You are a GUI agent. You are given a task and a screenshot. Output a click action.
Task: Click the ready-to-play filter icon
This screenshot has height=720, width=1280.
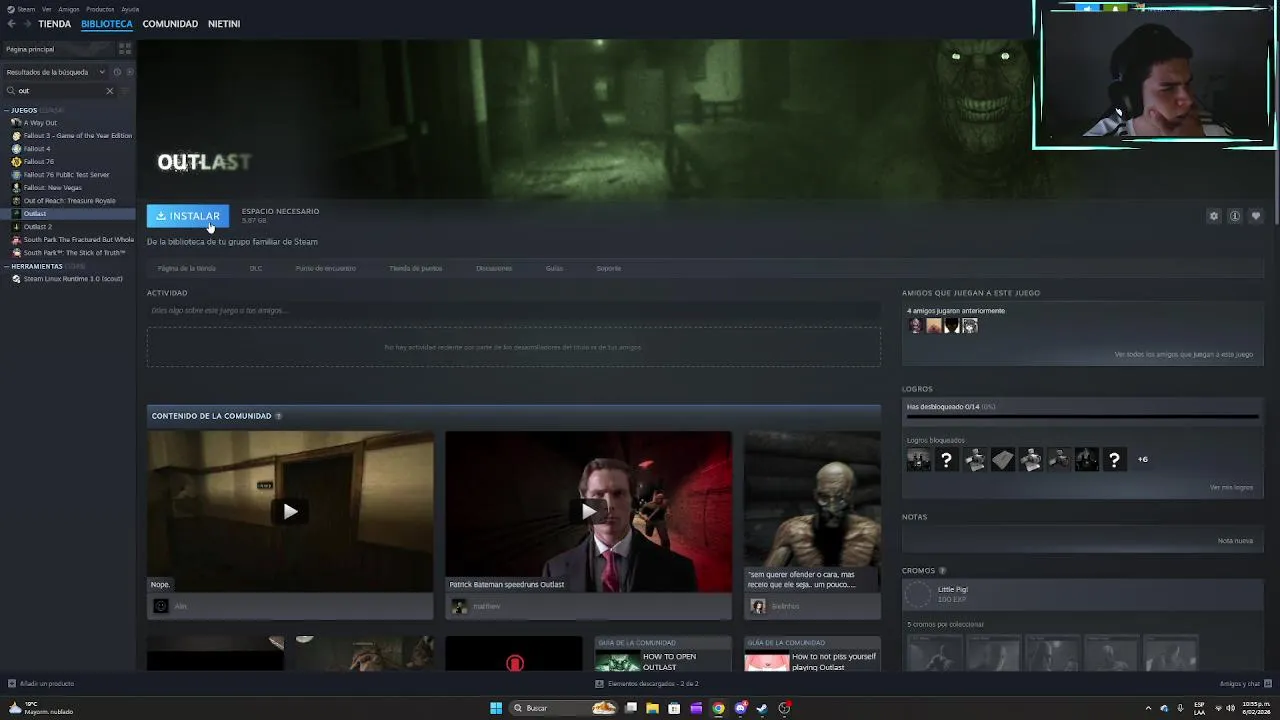click(x=128, y=72)
